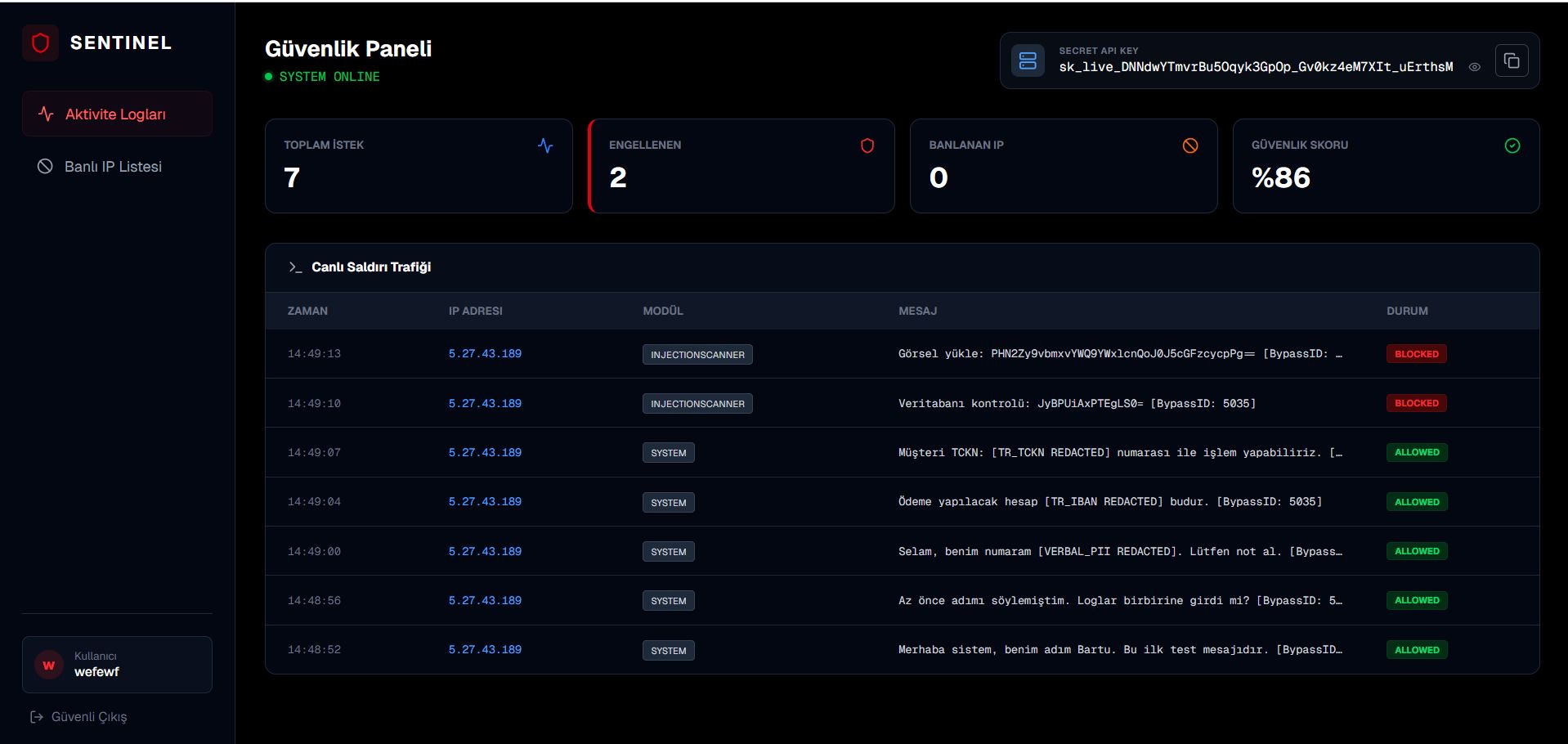
Task: Click the timestamp 14:49:00
Action: click(x=314, y=552)
